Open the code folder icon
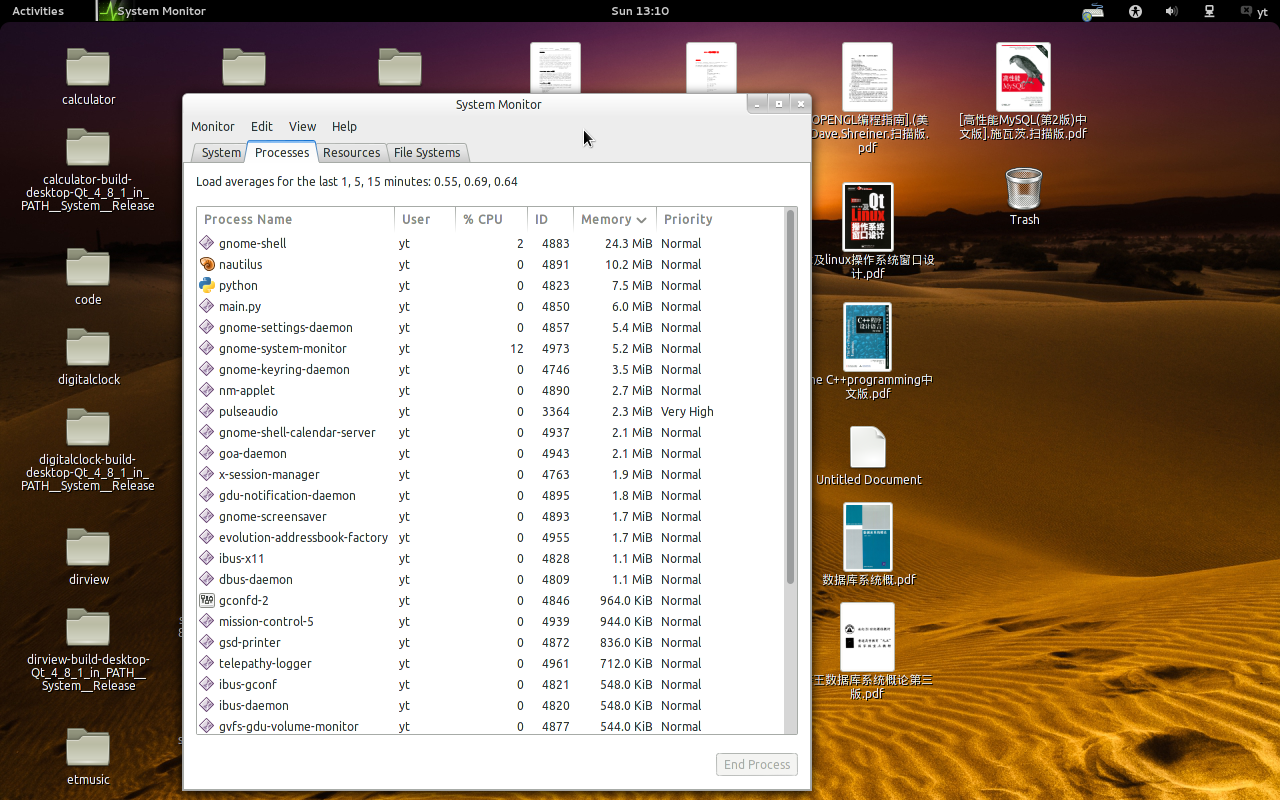The image size is (1280, 800). click(x=88, y=267)
